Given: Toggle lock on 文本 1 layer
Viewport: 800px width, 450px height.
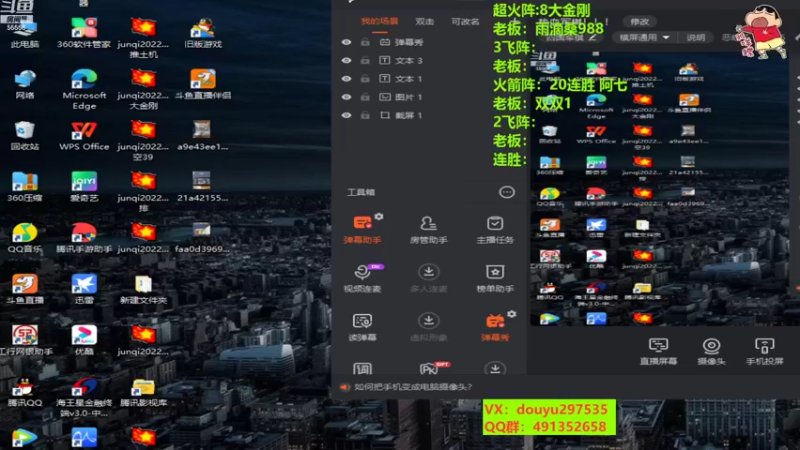Looking at the screenshot, I should click(365, 79).
